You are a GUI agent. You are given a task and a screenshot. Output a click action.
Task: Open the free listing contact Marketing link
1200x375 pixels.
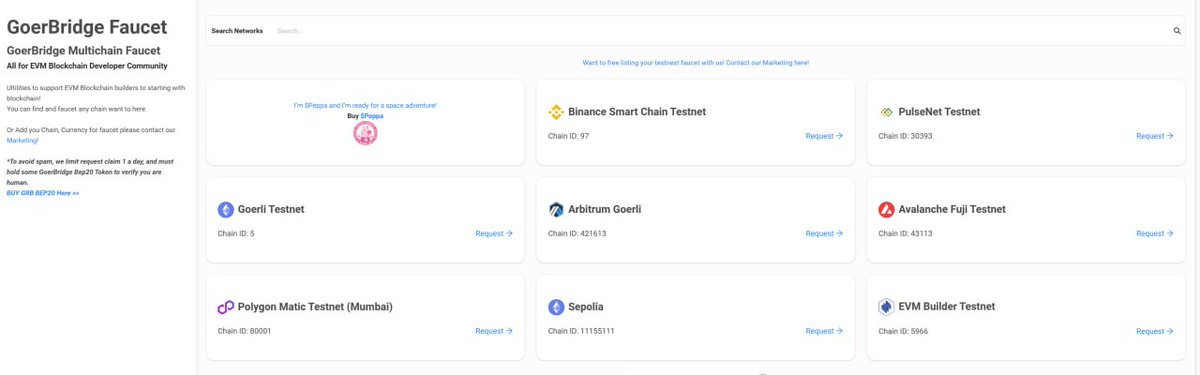[695, 62]
